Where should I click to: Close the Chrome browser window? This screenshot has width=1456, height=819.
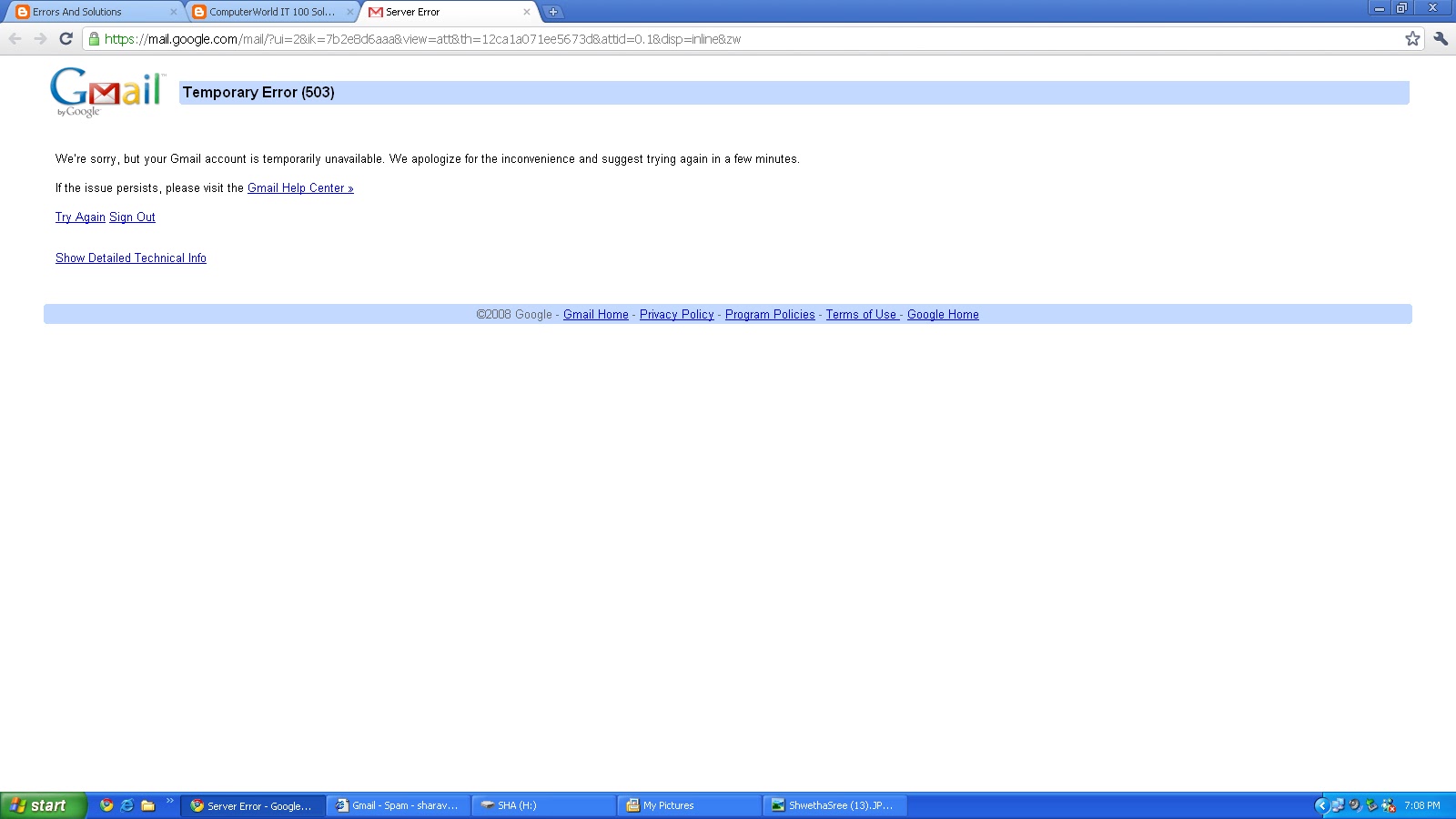pyautogui.click(x=1433, y=8)
